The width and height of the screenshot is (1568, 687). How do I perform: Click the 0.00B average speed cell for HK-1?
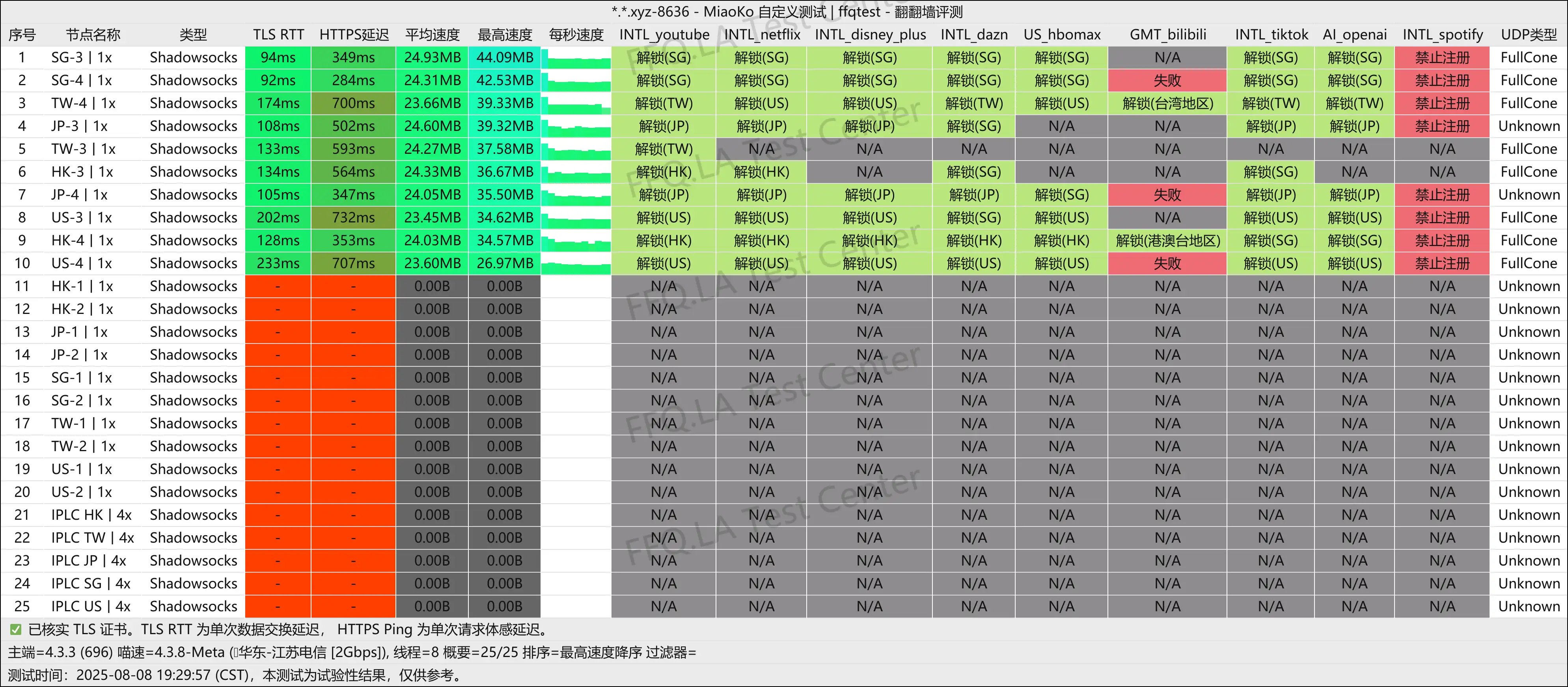click(432, 286)
